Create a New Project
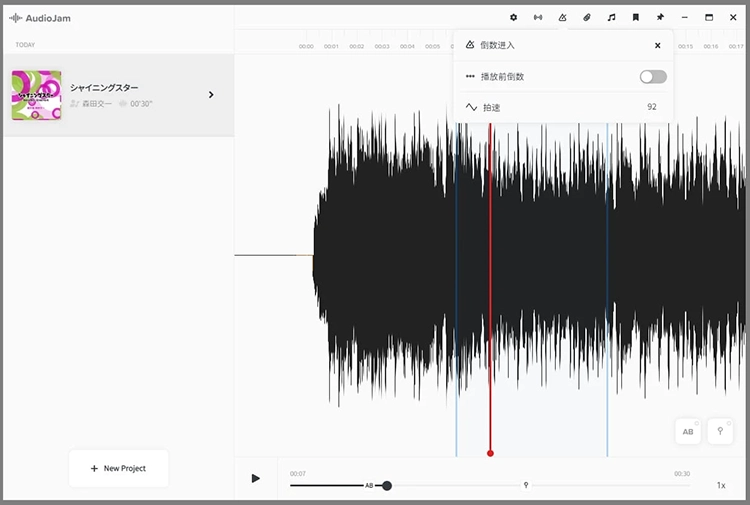The image size is (750, 505). click(x=118, y=468)
